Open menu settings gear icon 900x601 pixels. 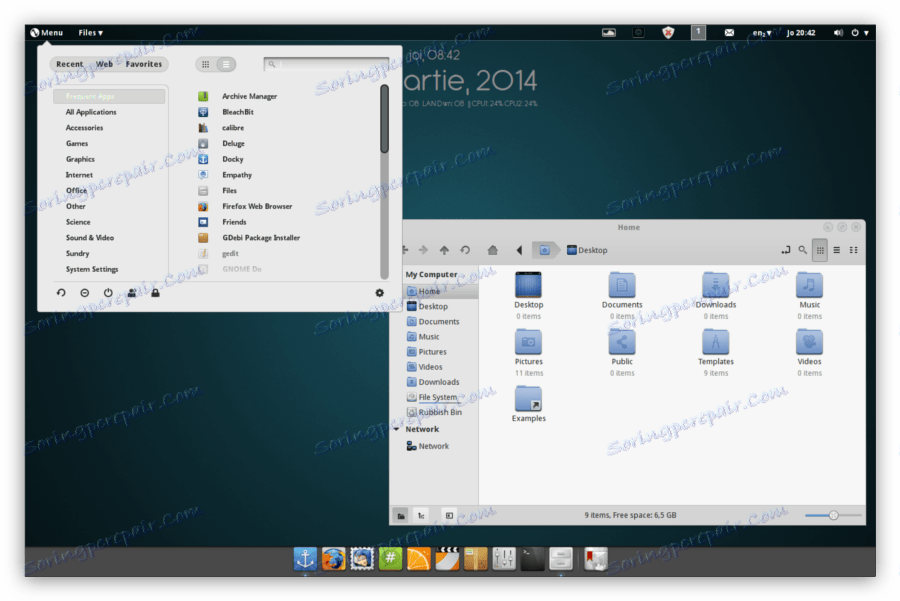pos(379,293)
